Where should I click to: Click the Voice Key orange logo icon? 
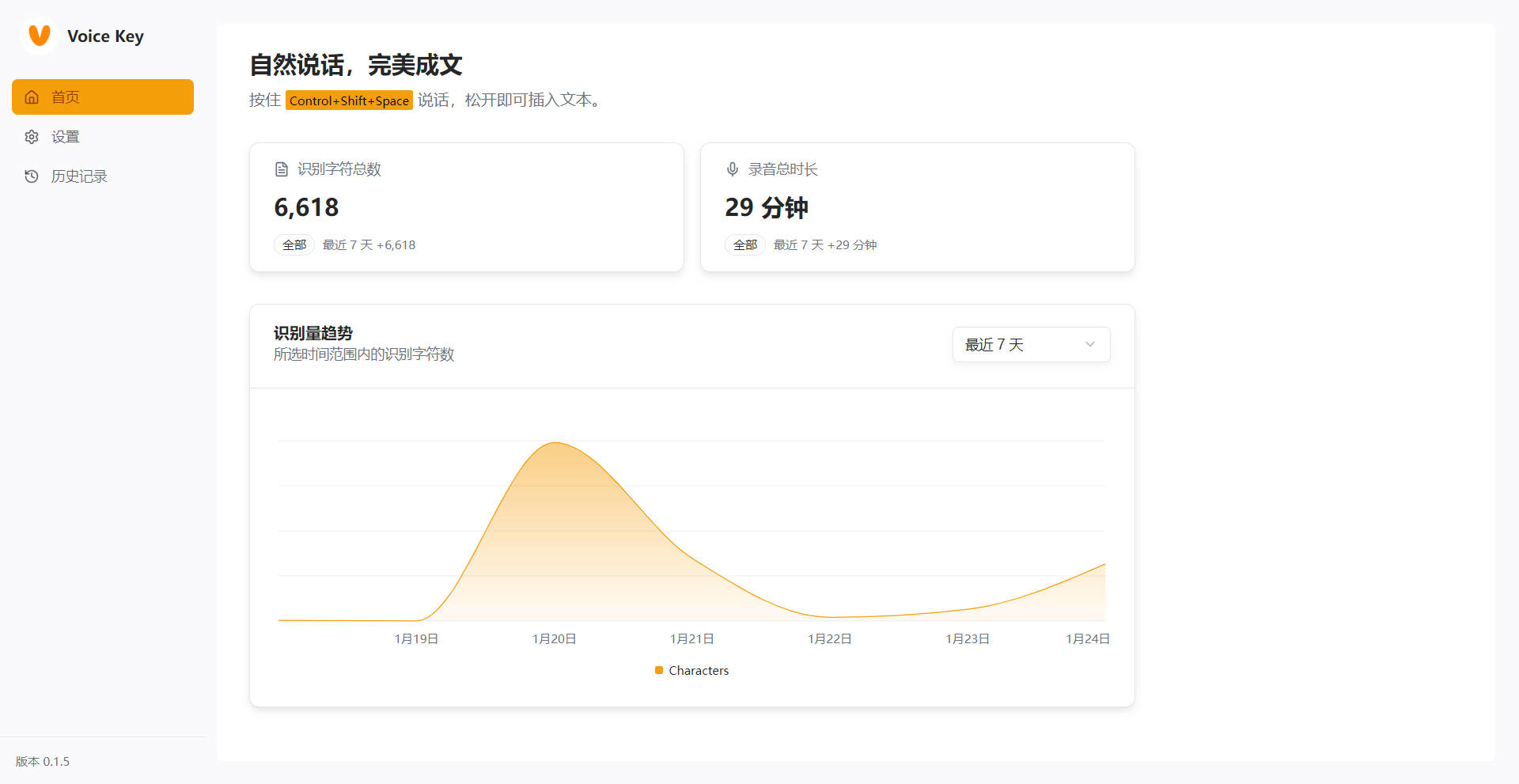40,36
